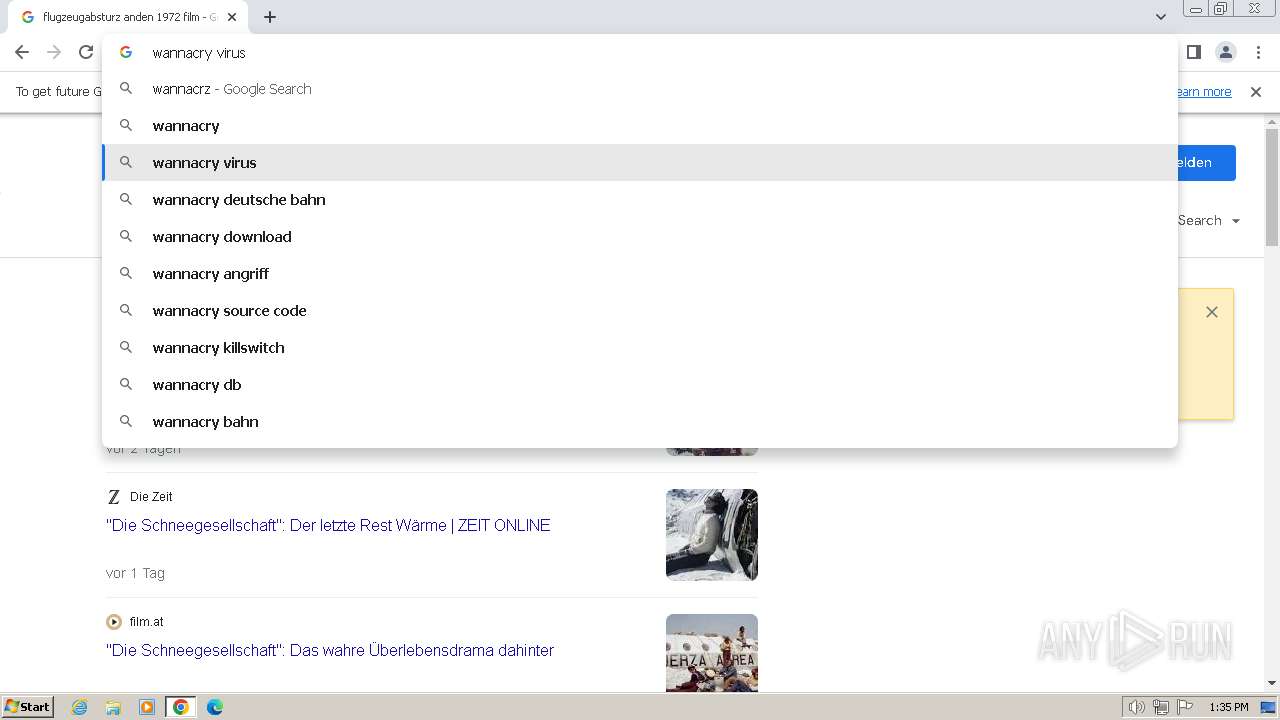
Task: Click the system clock showing 1:35 PM
Action: point(1229,707)
